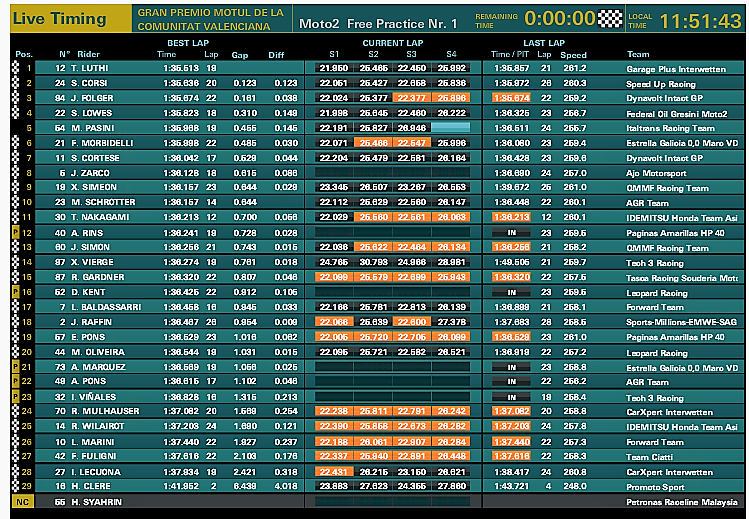Click the NC badge for H. SYAHRIN
749x519 pixels.
(22, 502)
